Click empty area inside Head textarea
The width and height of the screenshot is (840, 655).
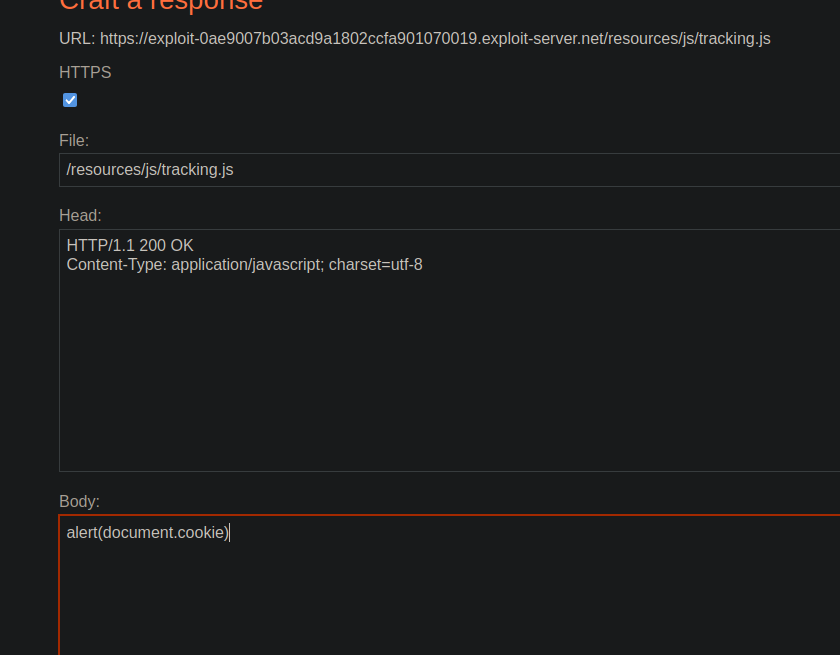[x=450, y=380]
